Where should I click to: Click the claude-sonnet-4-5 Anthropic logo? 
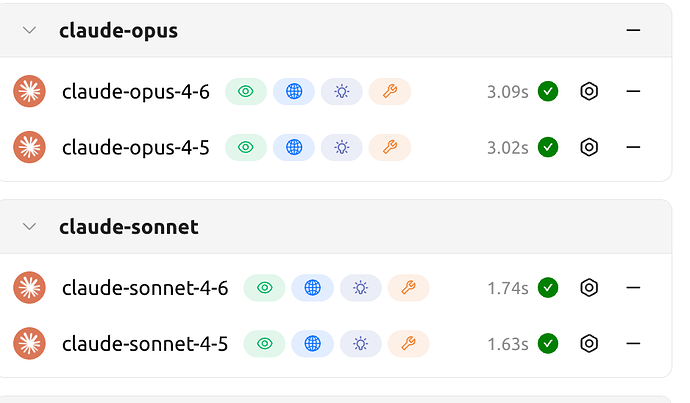(30, 344)
